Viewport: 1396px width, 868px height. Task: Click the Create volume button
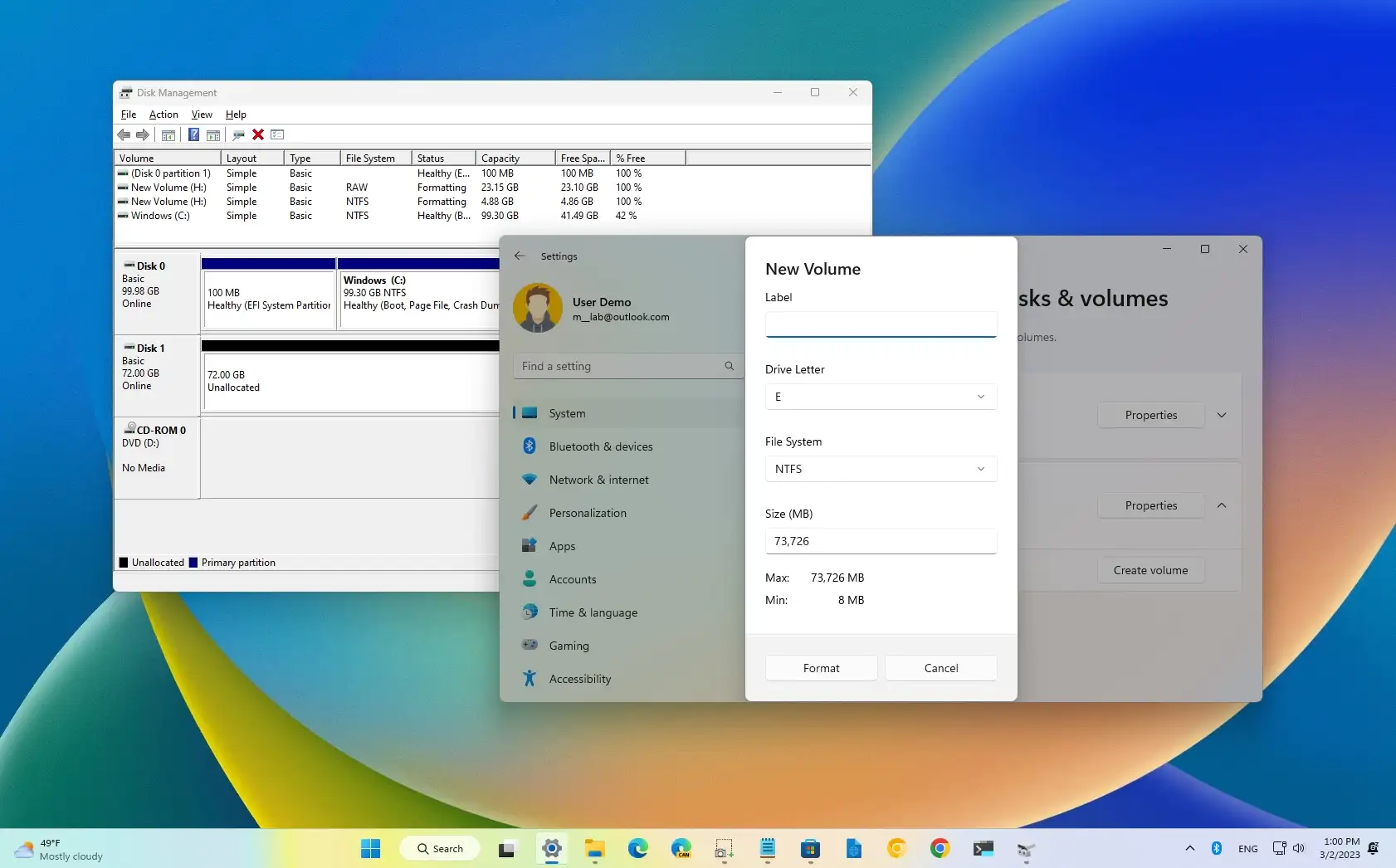[1150, 570]
